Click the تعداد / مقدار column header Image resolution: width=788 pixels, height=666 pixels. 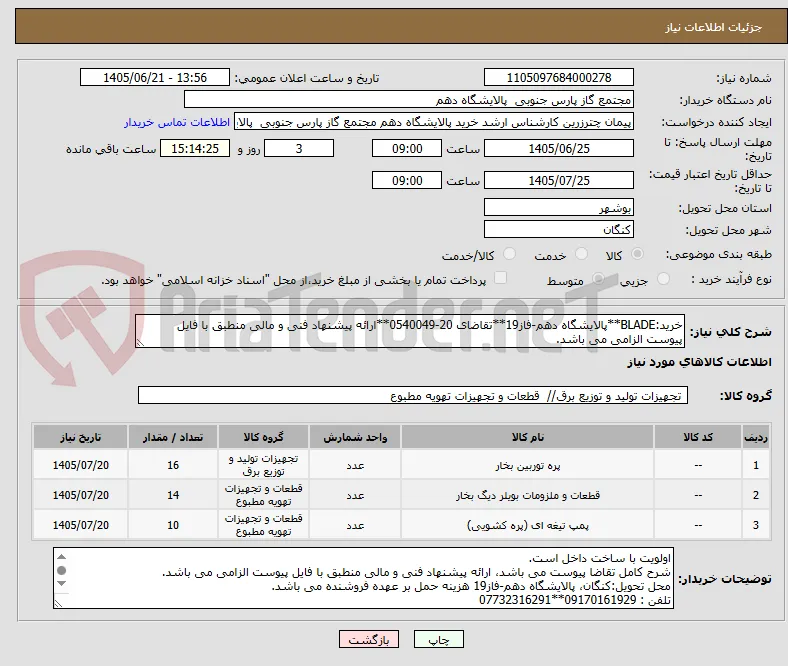point(173,437)
